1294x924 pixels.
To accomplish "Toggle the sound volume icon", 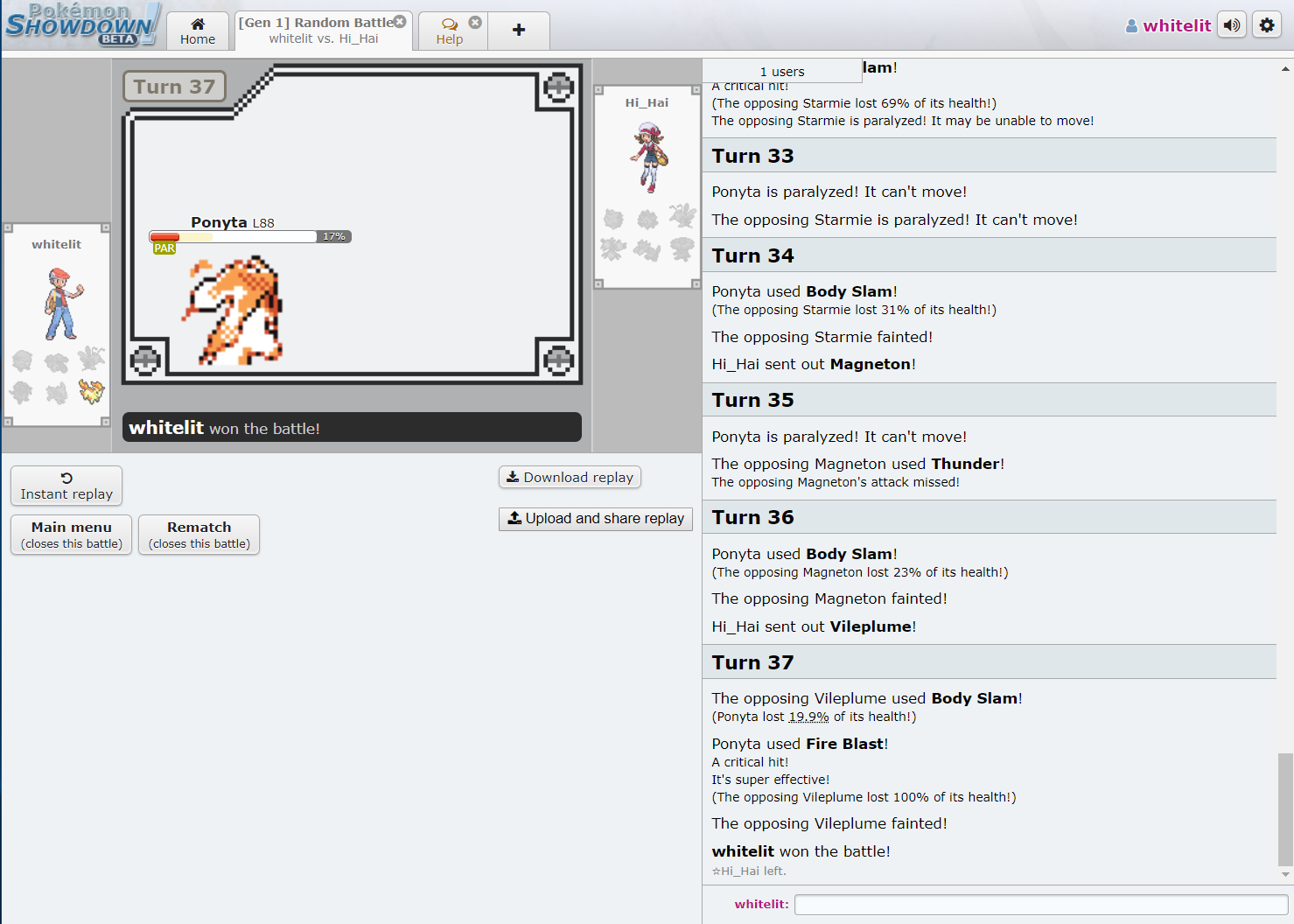I will [x=1232, y=25].
